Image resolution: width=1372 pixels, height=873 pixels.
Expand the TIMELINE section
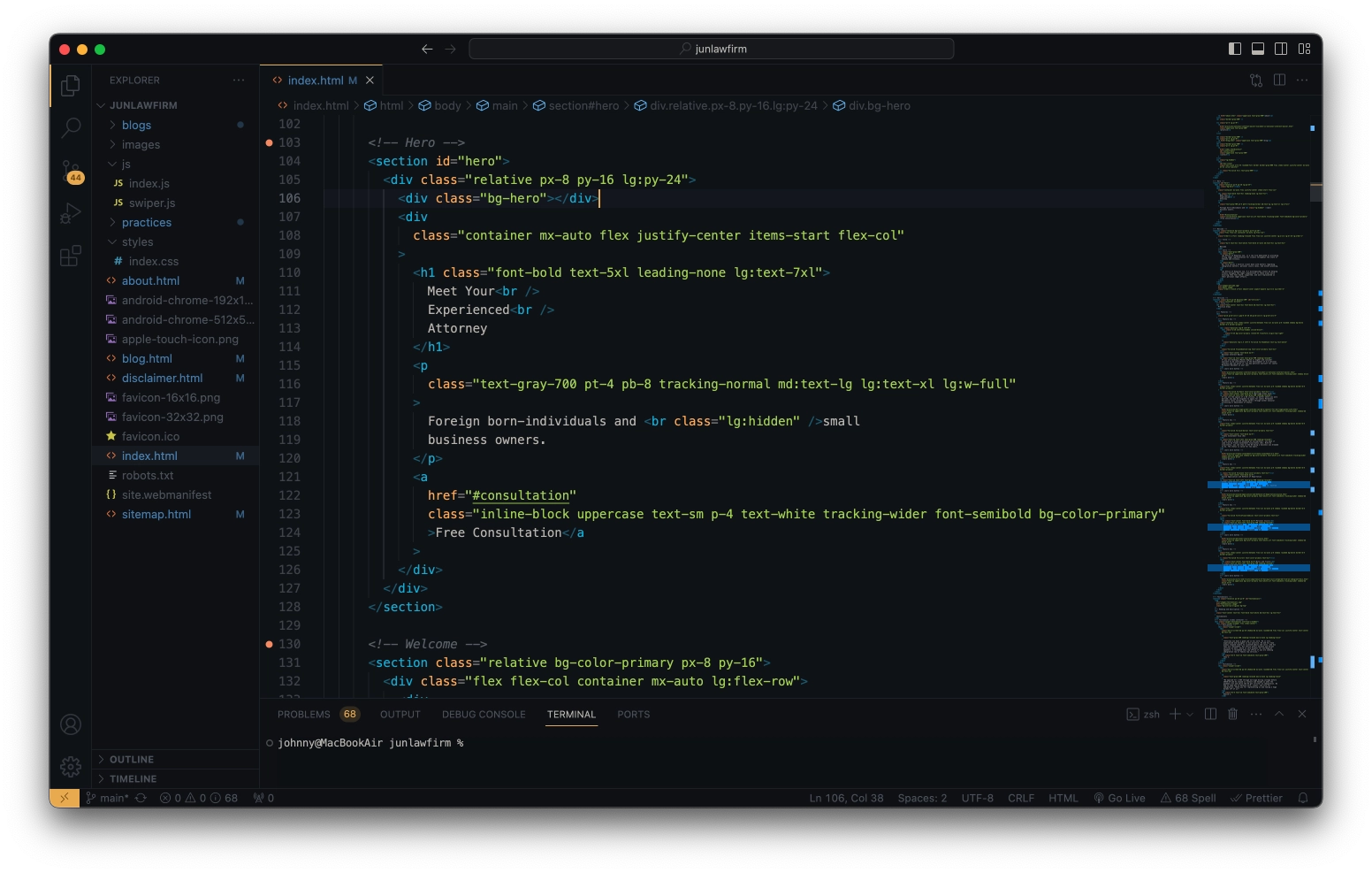coord(176,778)
